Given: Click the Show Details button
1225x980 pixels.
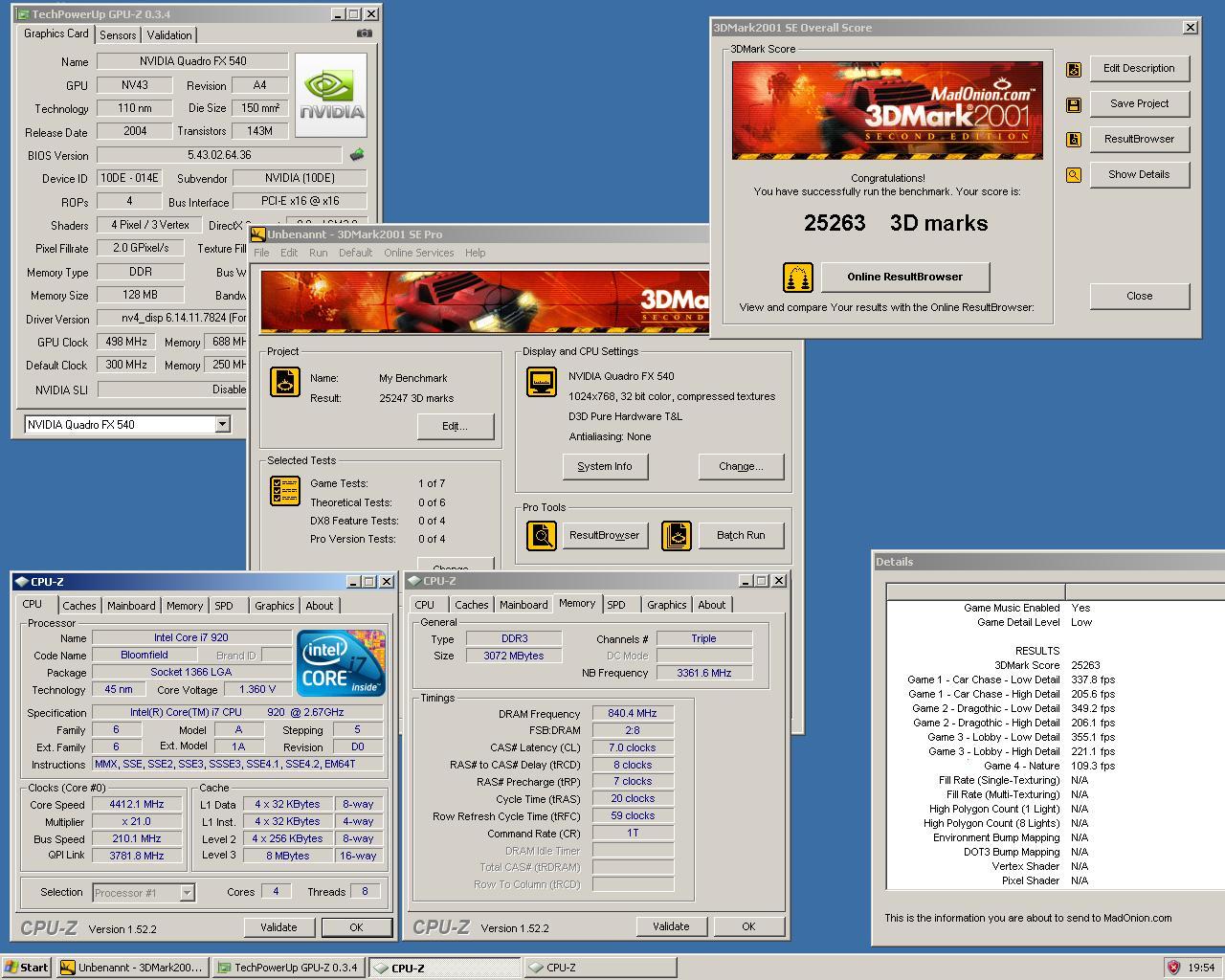Looking at the screenshot, I should (x=1139, y=174).
